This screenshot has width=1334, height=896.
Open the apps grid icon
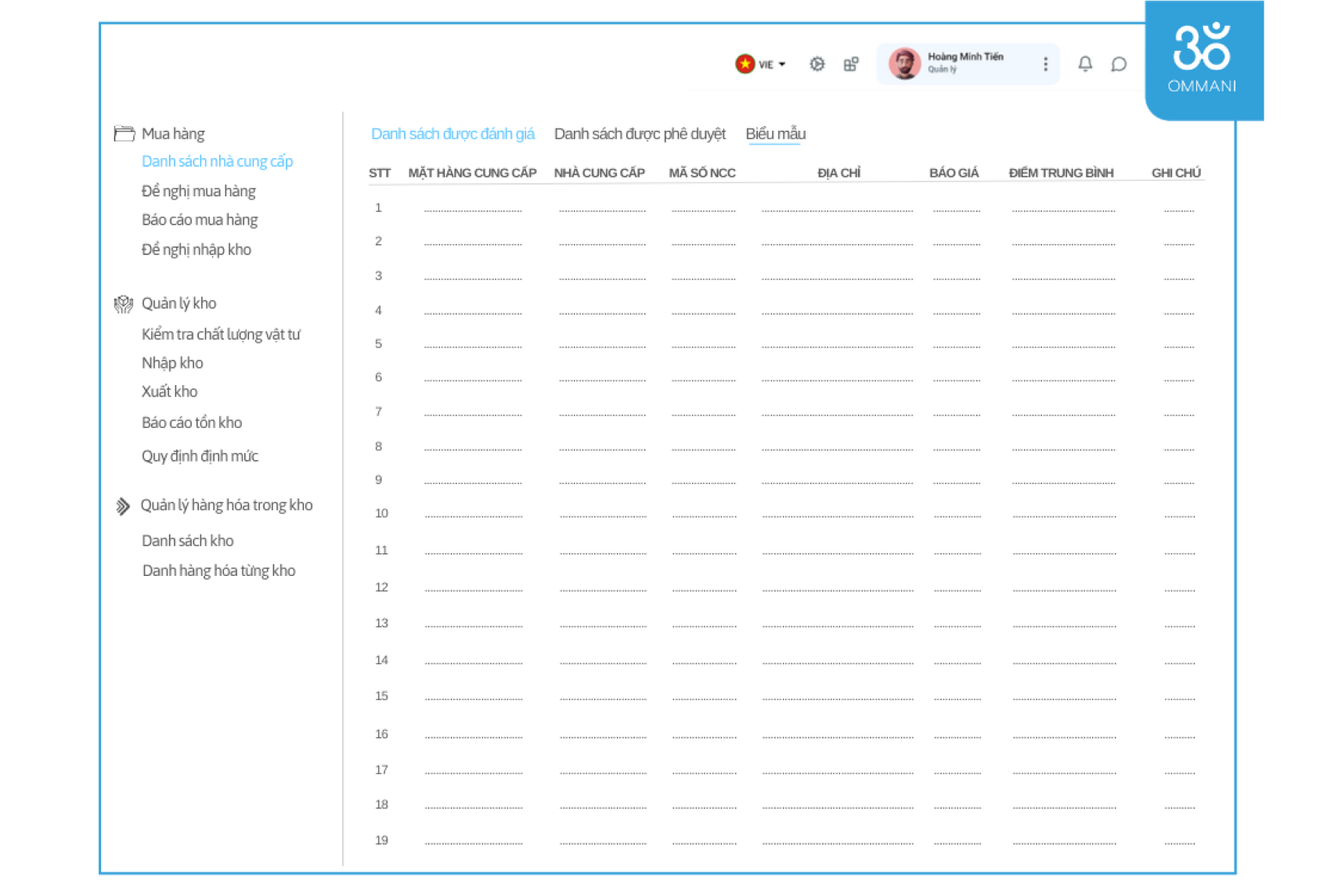click(851, 64)
